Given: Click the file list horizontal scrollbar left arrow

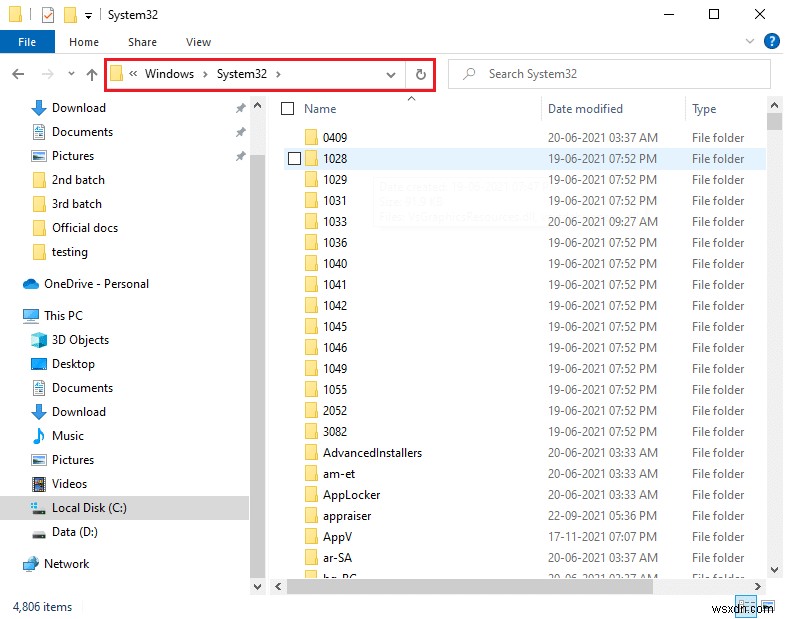Looking at the screenshot, I should tap(278, 586).
